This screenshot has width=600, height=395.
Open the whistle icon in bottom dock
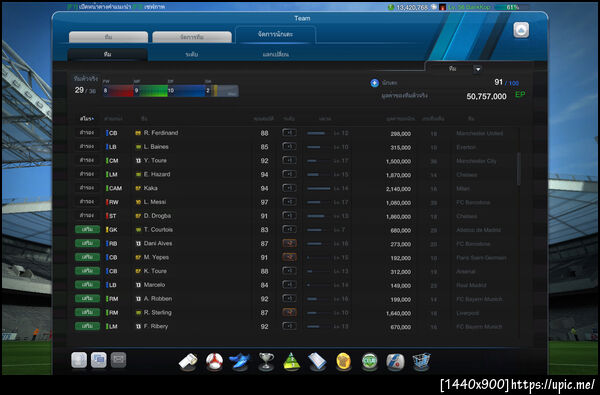[x=188, y=361]
